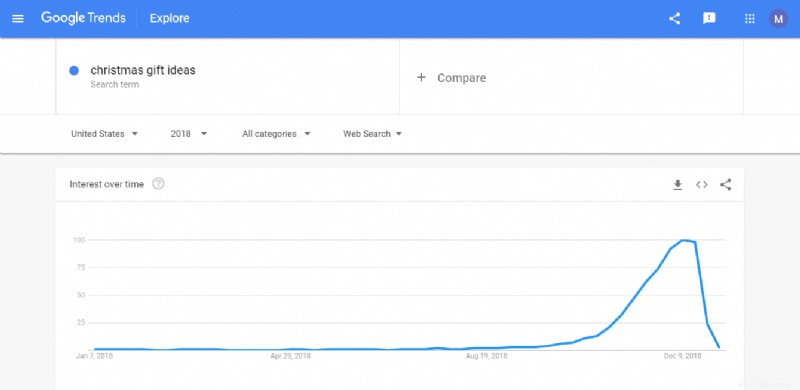Share the Interest over time chart
Screen dimensions: 800x390
[x=726, y=185]
